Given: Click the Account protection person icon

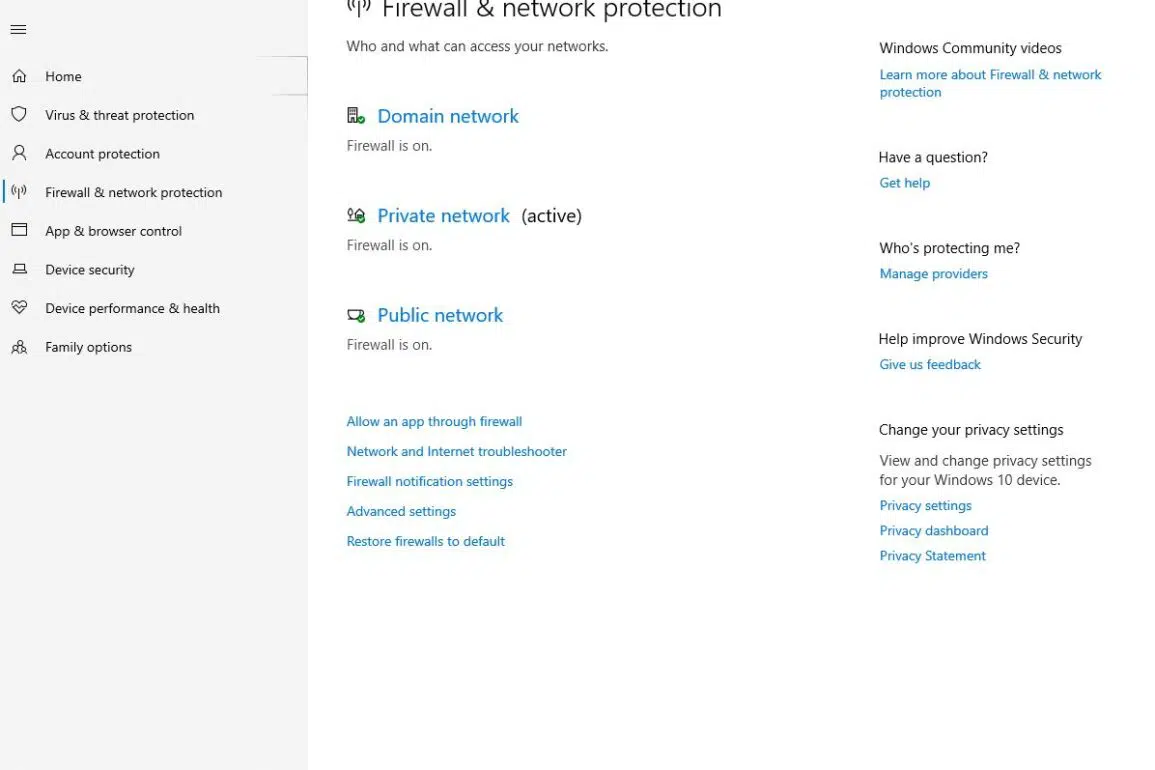Looking at the screenshot, I should [x=19, y=153].
